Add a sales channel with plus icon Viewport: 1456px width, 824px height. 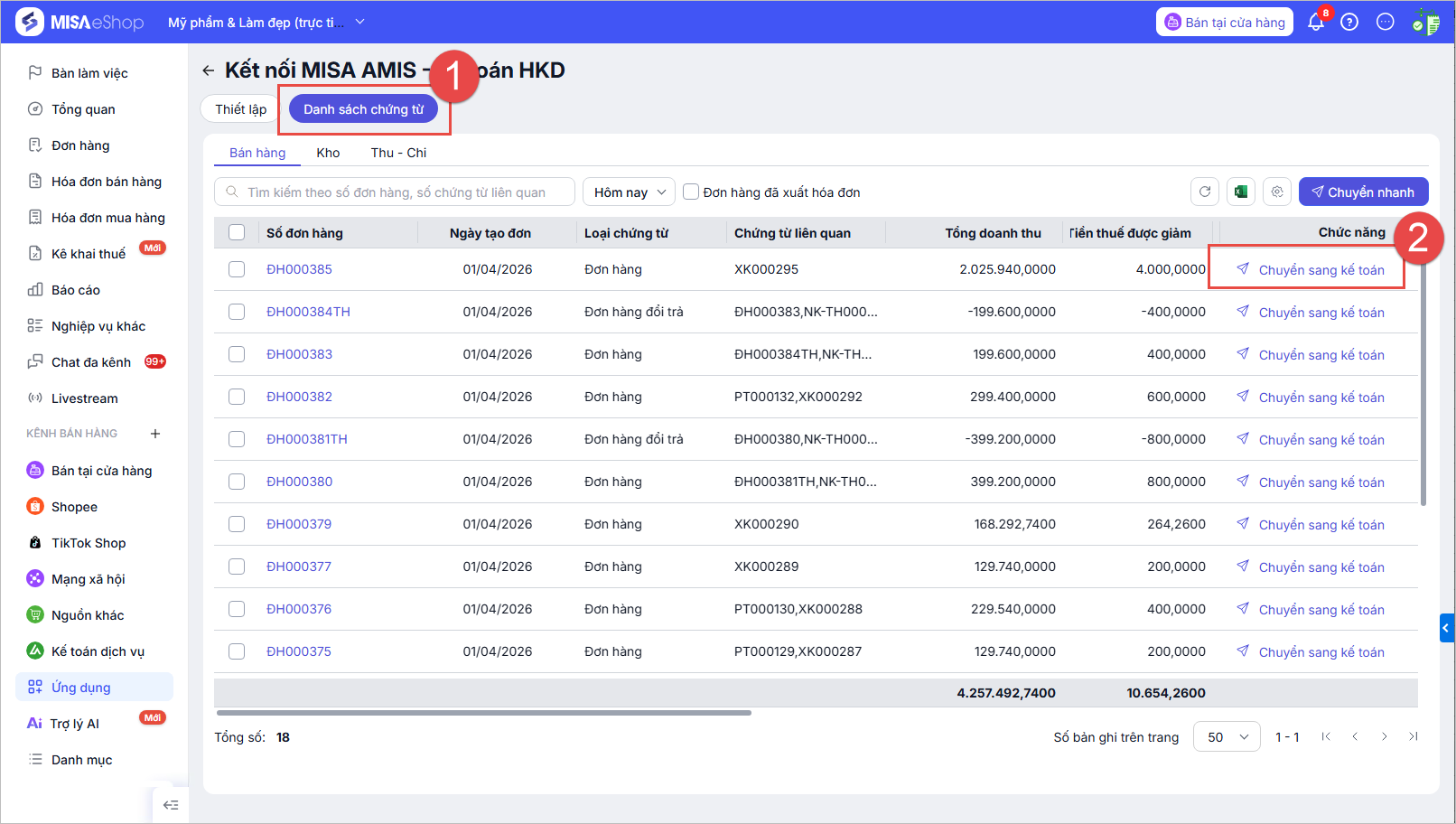(155, 434)
